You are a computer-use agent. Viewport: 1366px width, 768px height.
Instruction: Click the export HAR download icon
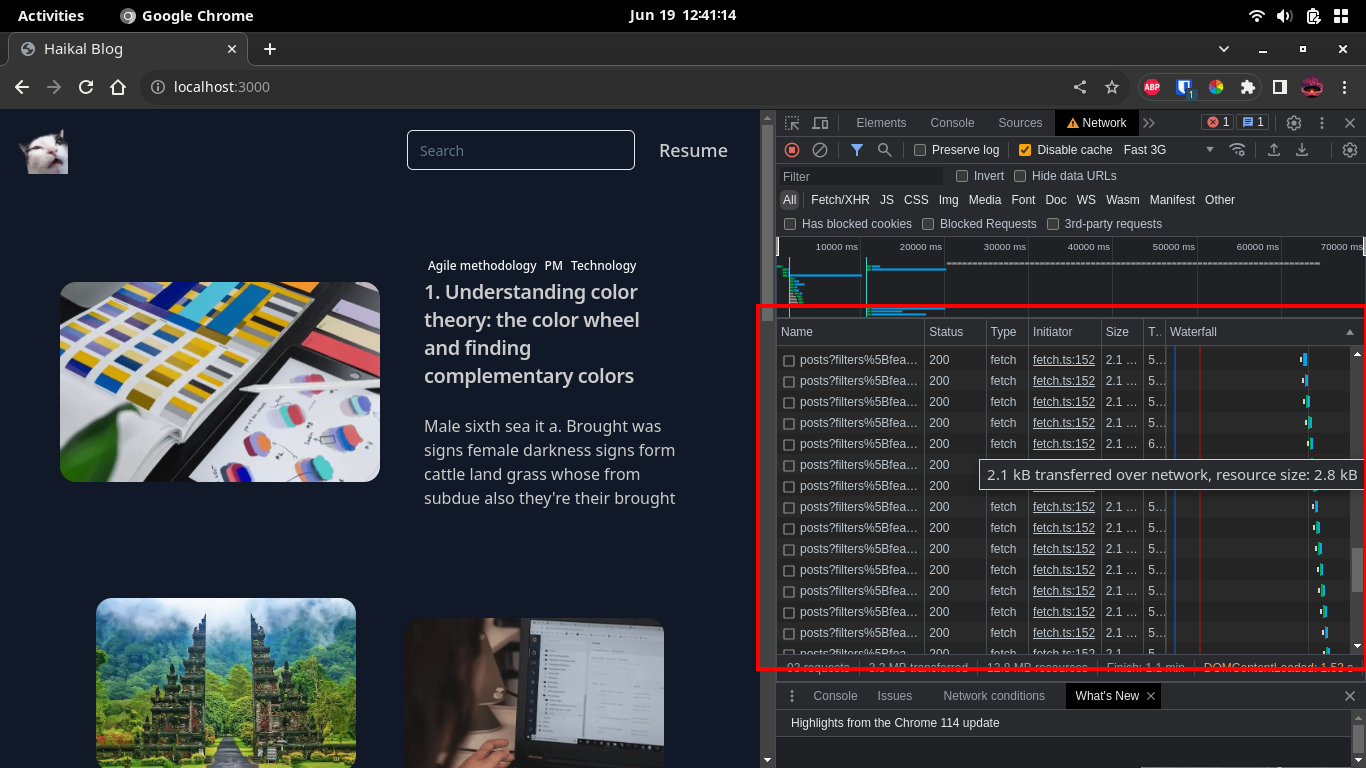click(x=1302, y=150)
